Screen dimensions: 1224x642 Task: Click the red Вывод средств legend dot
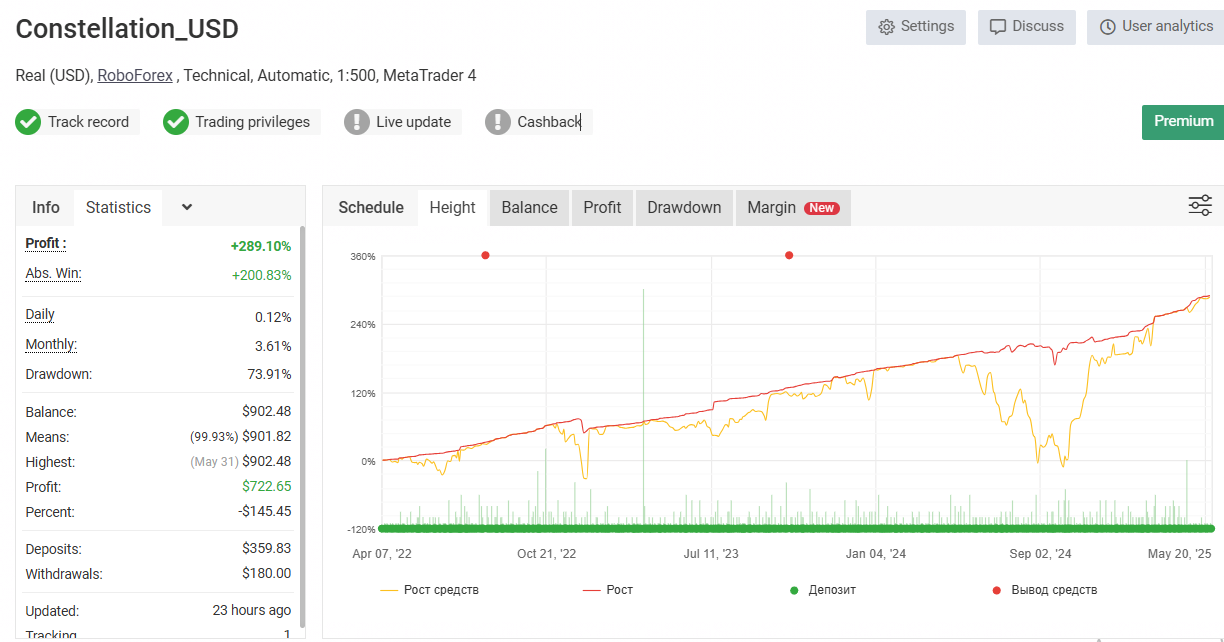click(x=996, y=590)
